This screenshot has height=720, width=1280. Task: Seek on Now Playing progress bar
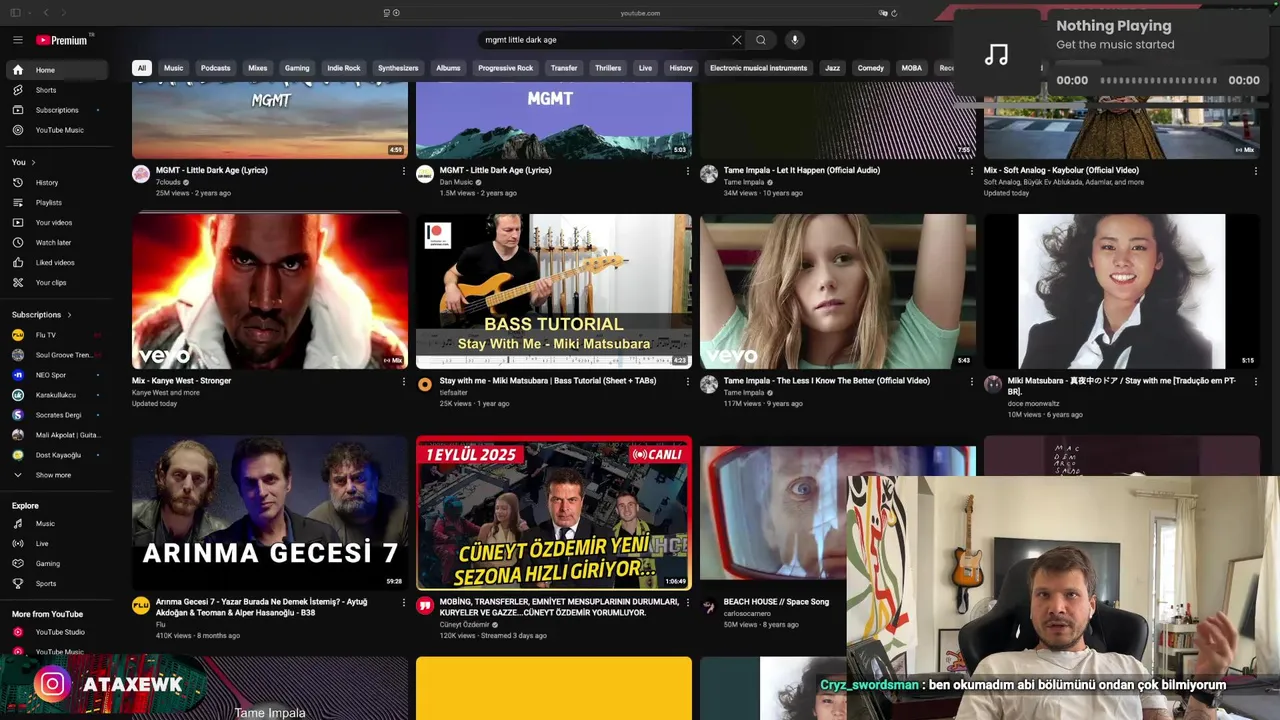pyautogui.click(x=1158, y=80)
